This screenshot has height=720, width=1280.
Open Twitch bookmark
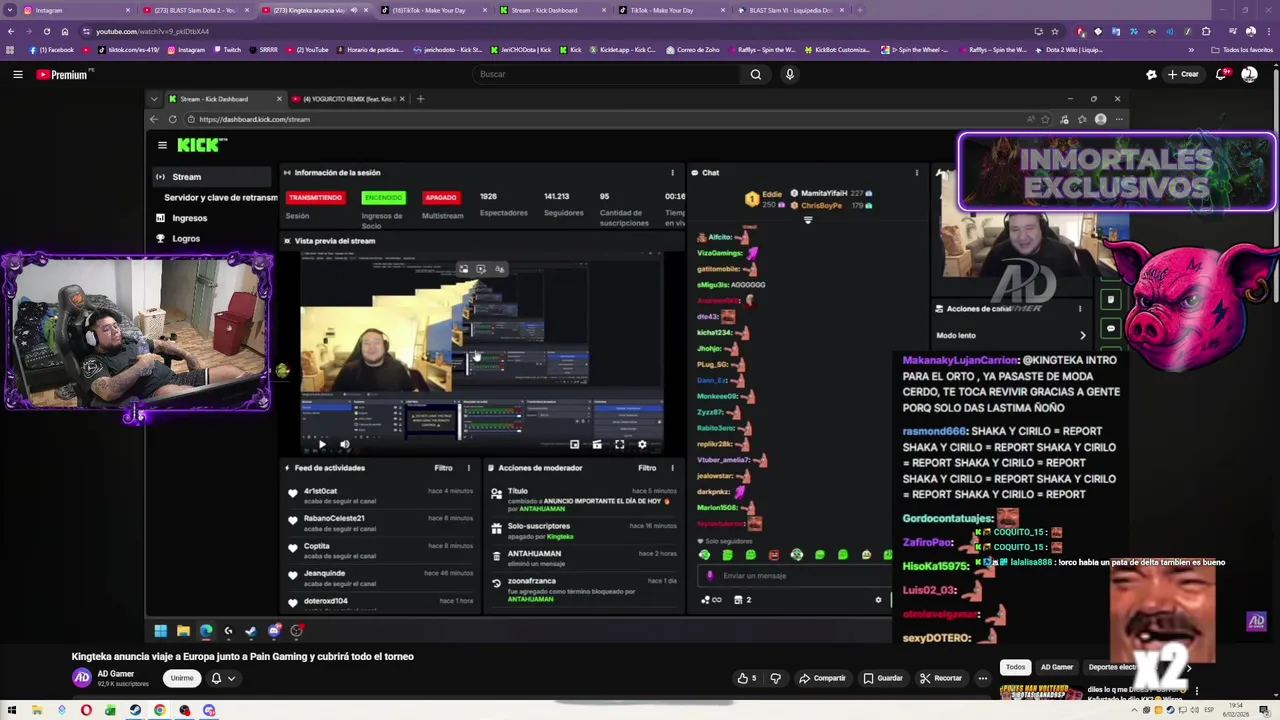pyautogui.click(x=226, y=49)
